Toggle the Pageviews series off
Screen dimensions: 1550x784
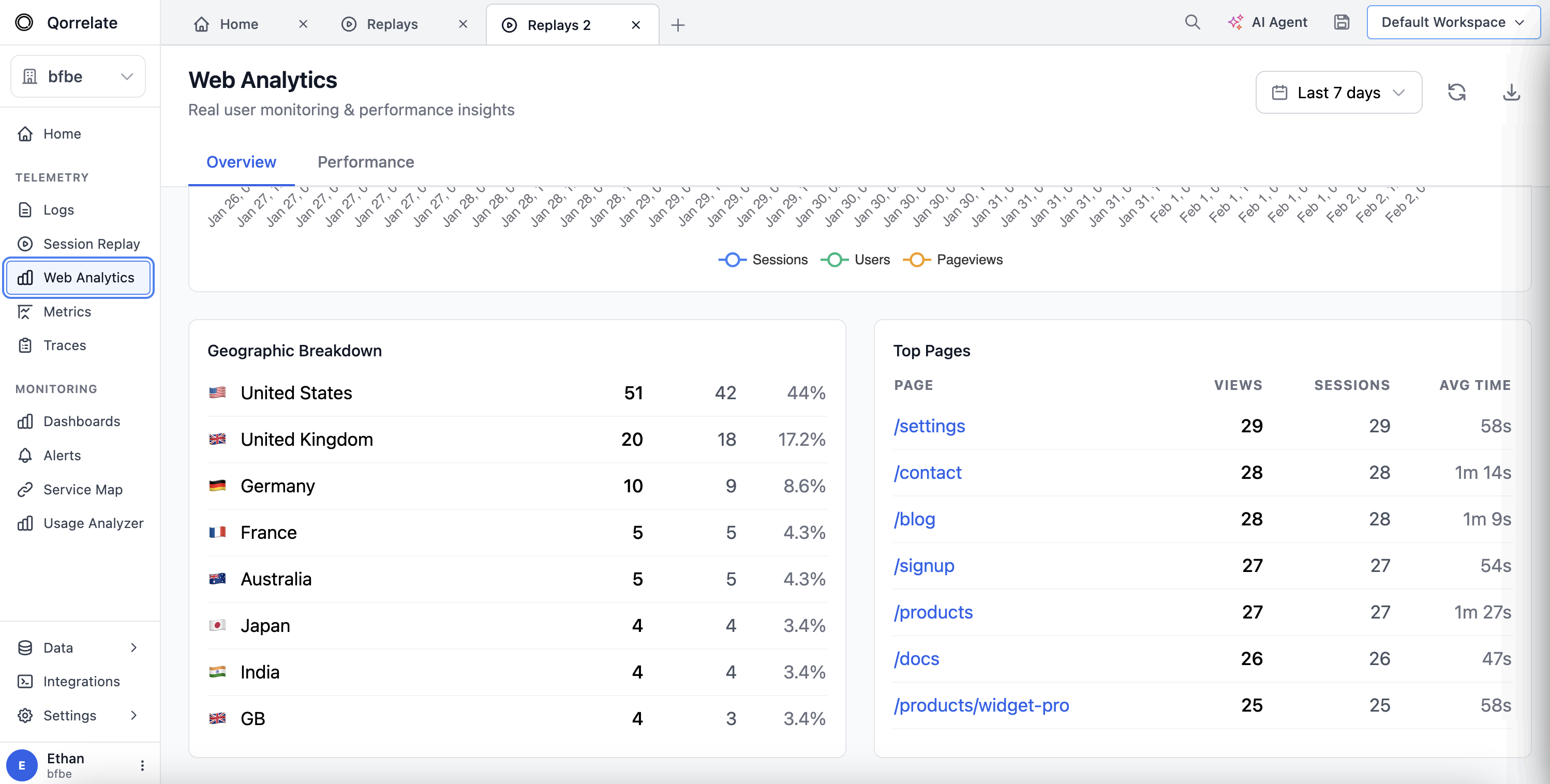coord(952,259)
